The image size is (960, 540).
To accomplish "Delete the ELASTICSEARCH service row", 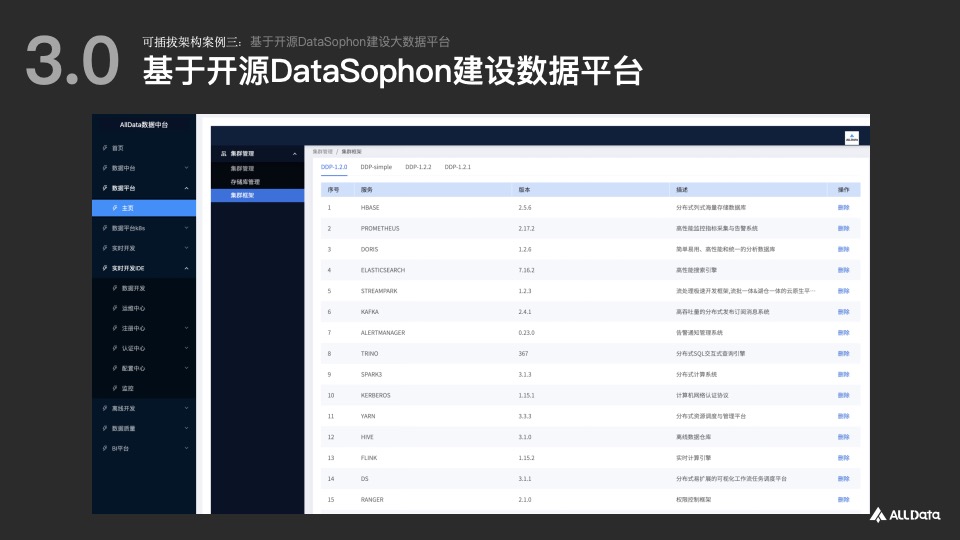I will pos(843,270).
